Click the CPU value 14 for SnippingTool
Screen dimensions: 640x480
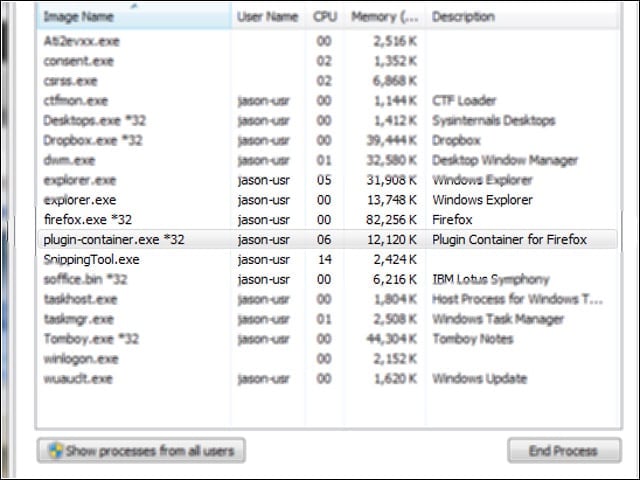click(324, 260)
